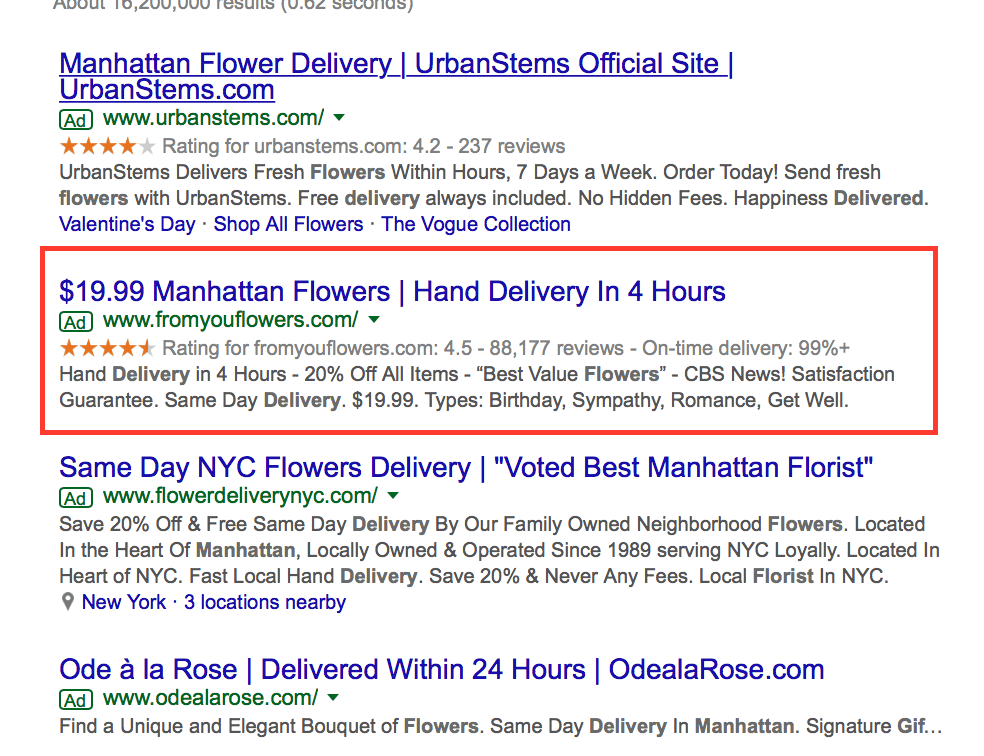Click the star rating for fromyouflowers.com

tap(107, 348)
